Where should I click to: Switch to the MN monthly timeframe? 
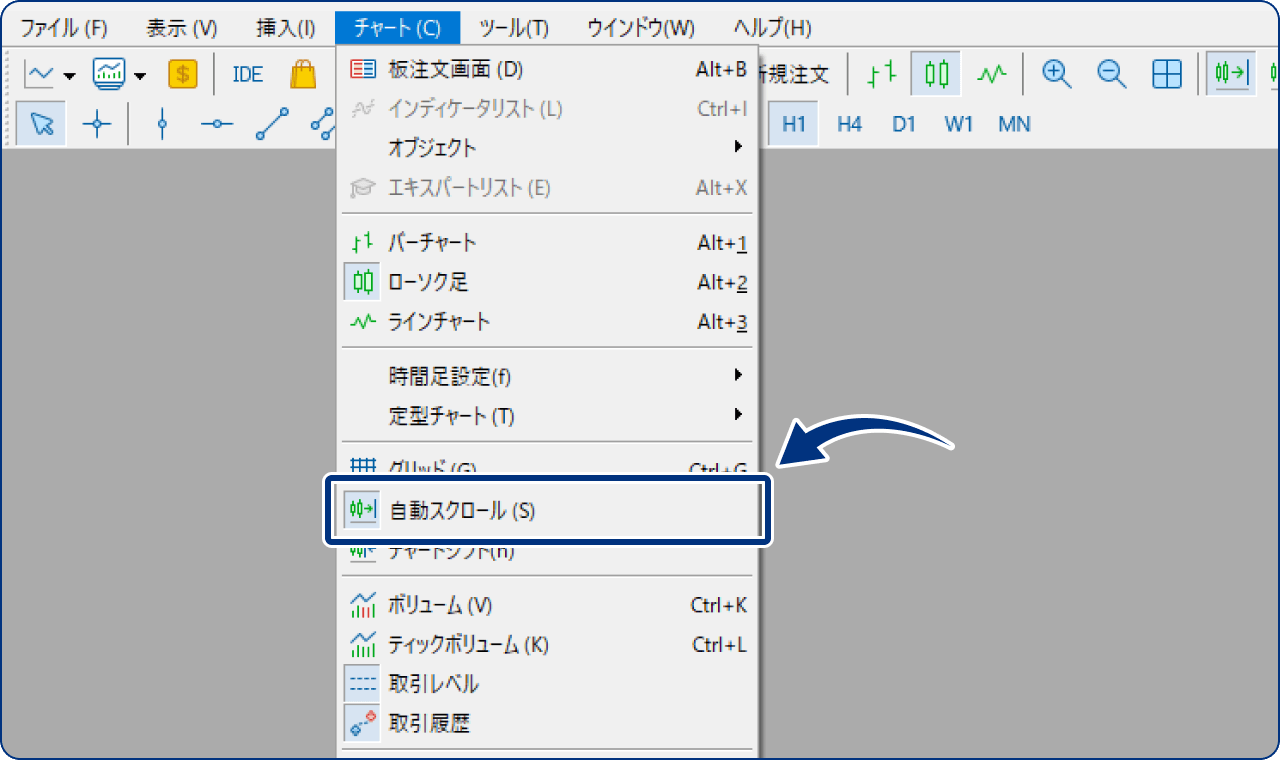tap(1014, 124)
